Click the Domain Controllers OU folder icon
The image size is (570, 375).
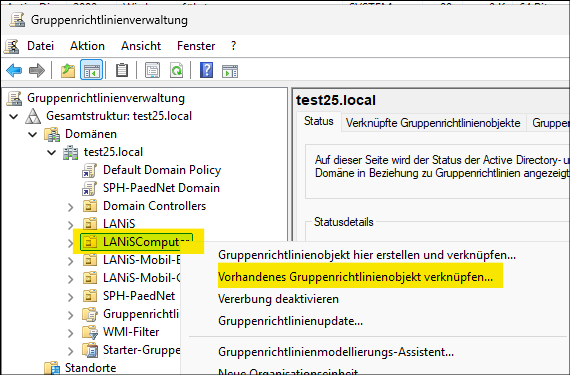click(x=90, y=206)
